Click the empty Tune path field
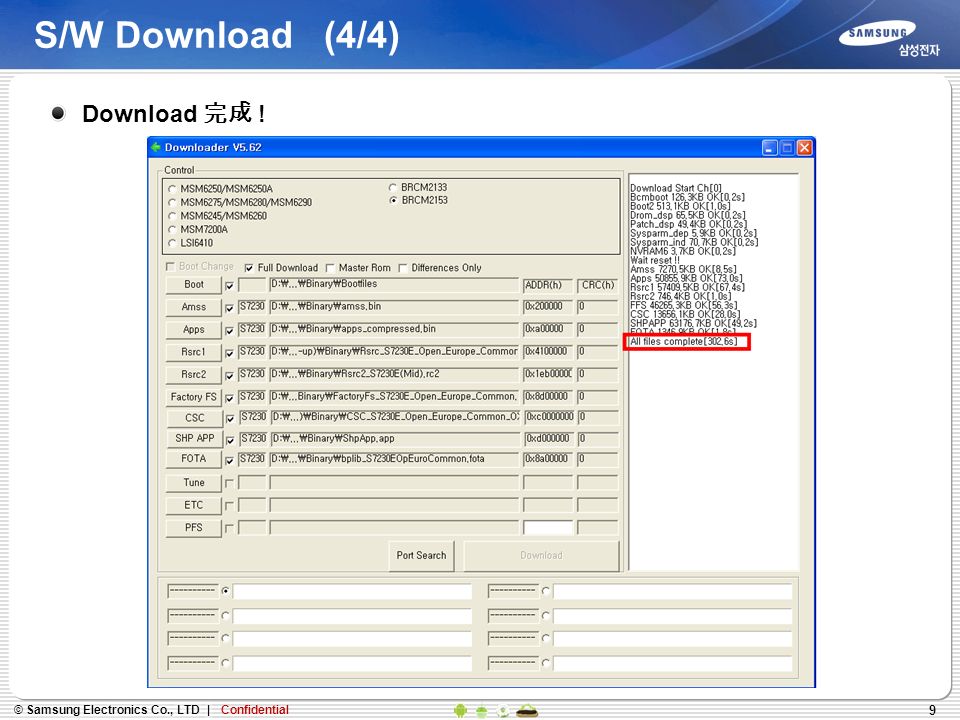960x720 pixels. (x=394, y=482)
